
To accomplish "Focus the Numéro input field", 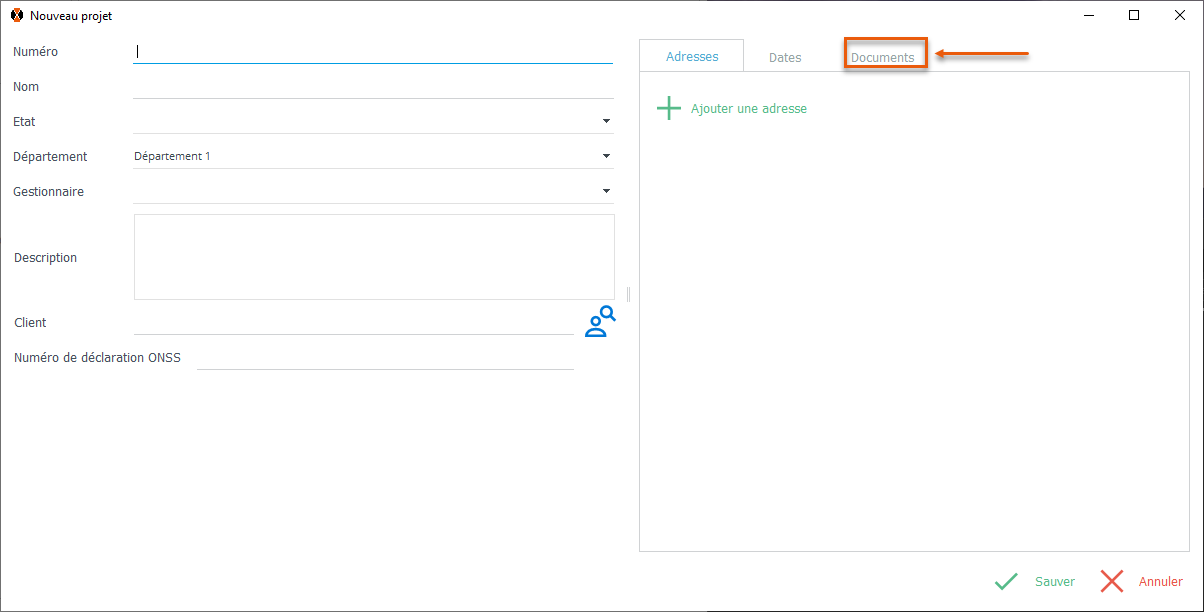I will pos(372,52).
